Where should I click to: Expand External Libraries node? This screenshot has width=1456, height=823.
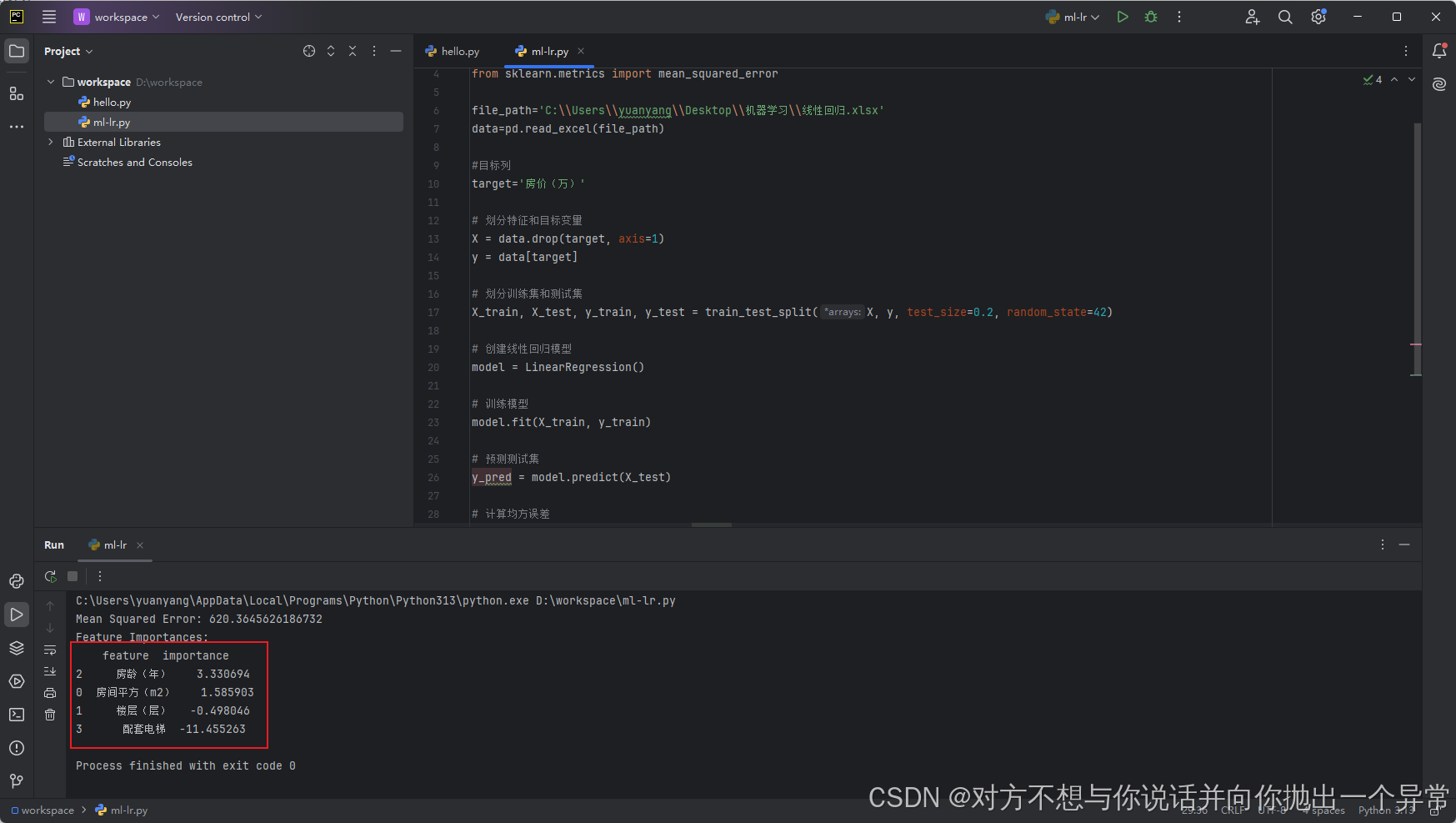[51, 142]
